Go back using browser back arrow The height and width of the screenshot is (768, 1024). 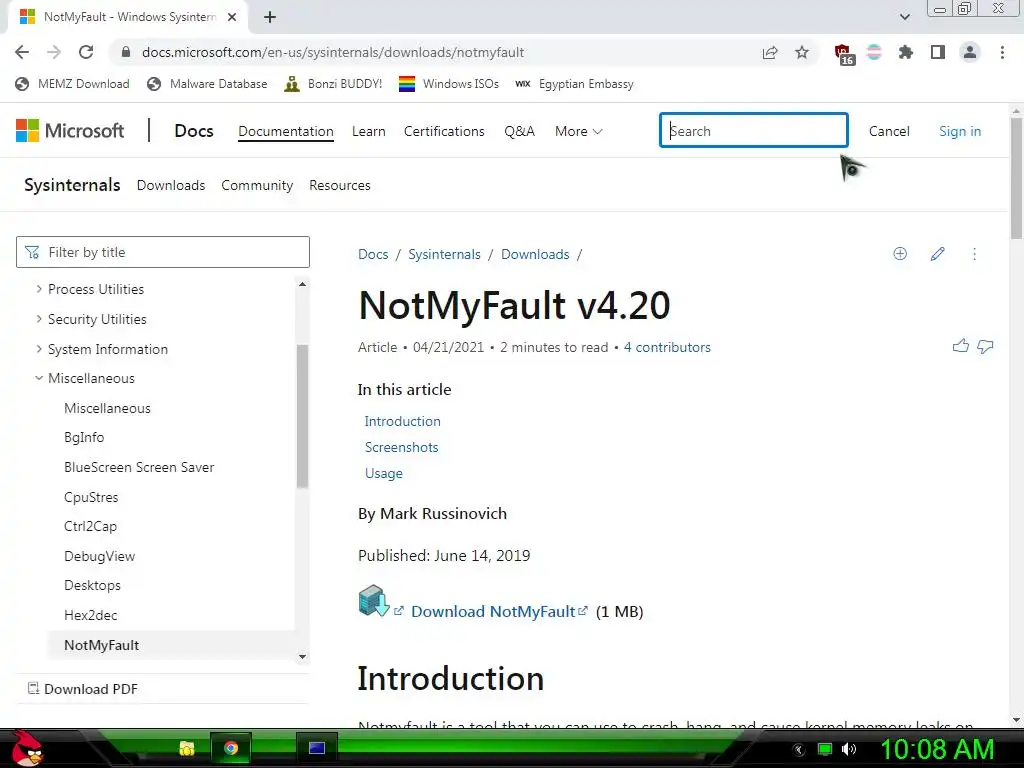(22, 52)
